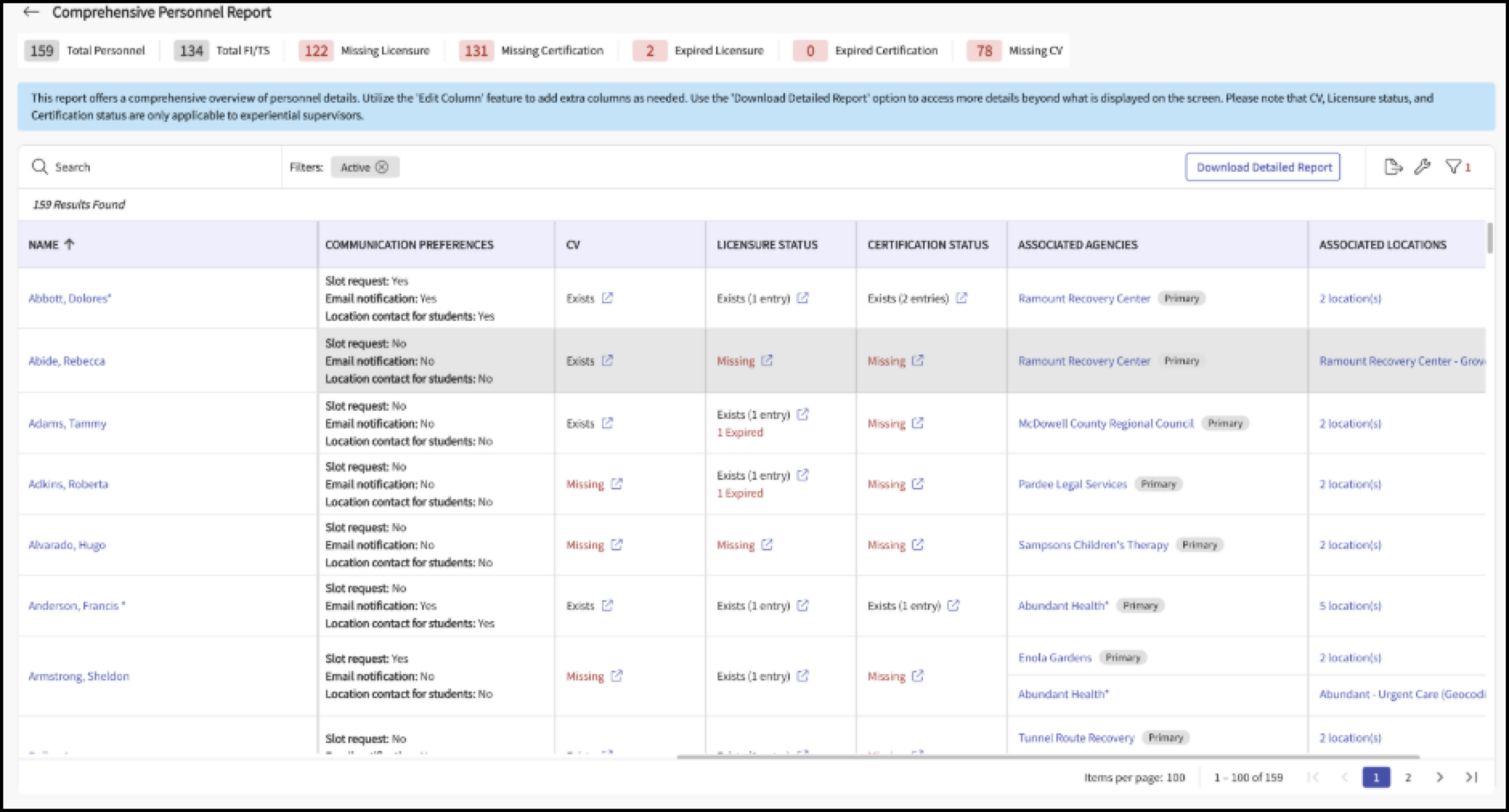Open Abbott, Dolores CV external link icon
This screenshot has width=1509, height=812.
[608, 298]
